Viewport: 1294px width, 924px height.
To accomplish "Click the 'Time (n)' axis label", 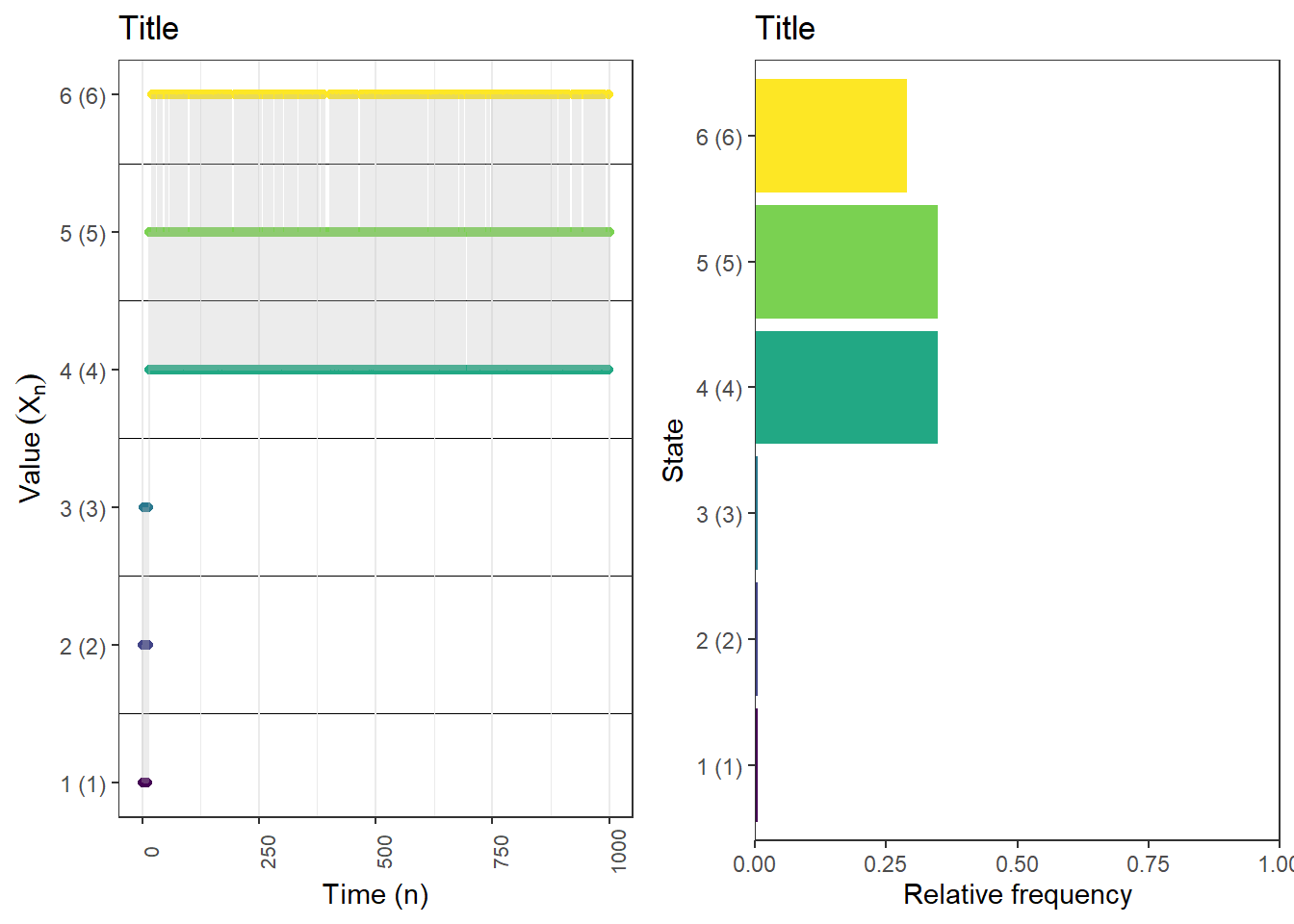I will (x=375, y=895).
